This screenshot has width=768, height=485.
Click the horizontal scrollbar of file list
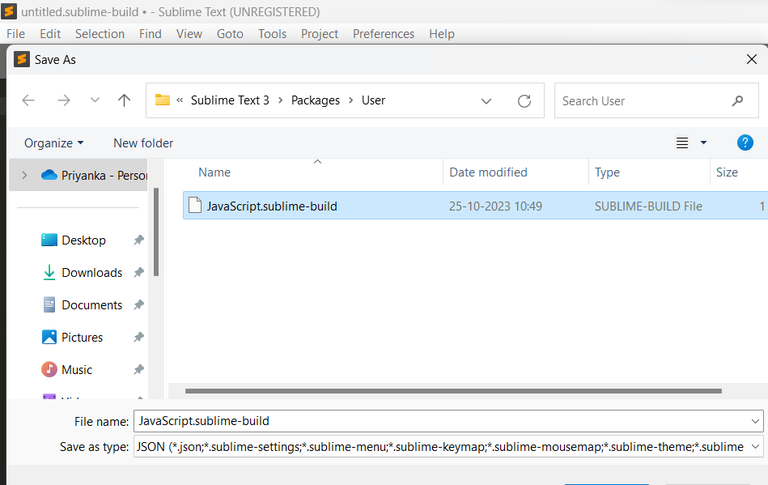pos(453,391)
